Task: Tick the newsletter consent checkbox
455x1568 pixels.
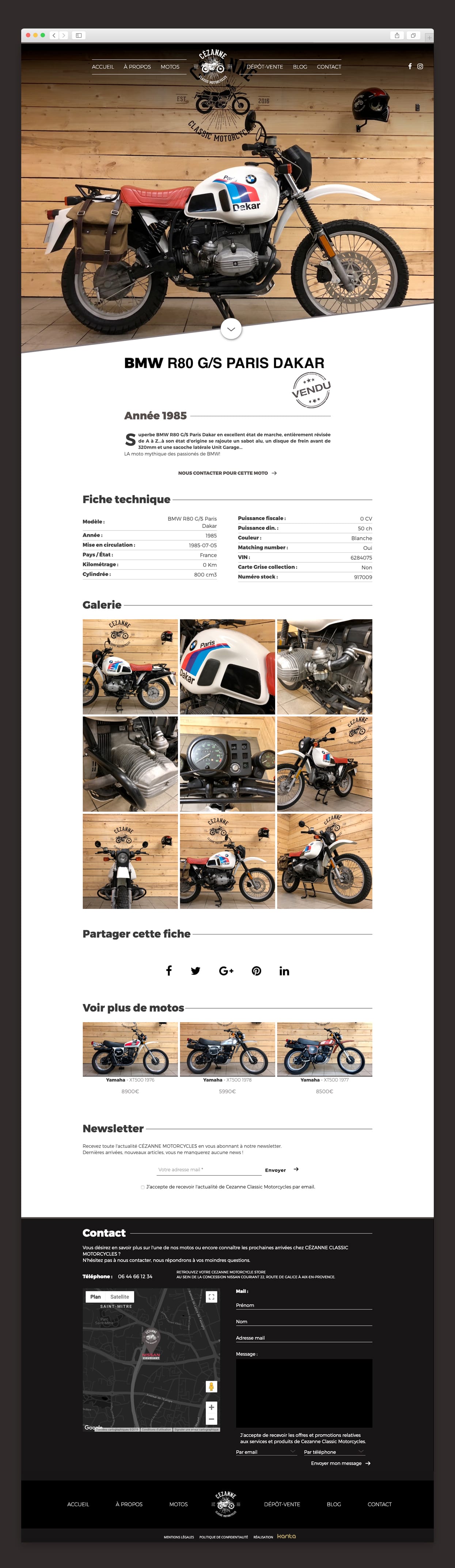Action: click(143, 1187)
